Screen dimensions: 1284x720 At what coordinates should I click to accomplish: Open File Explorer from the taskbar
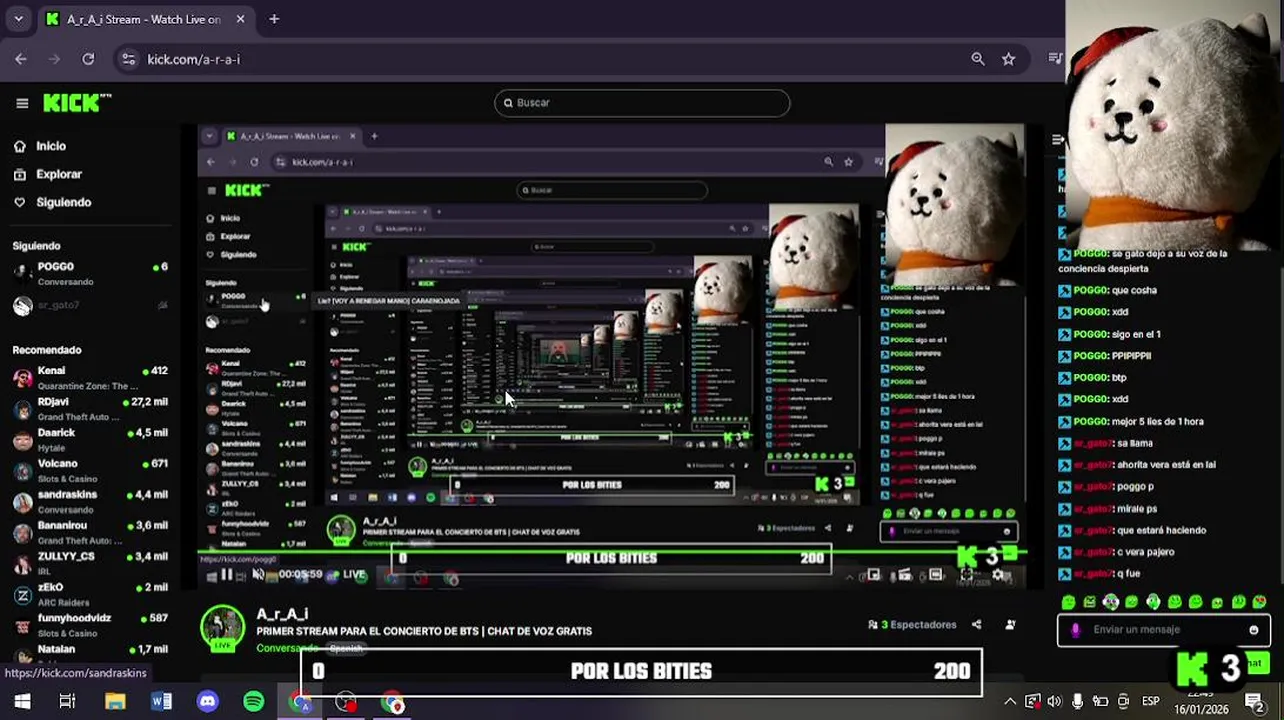(115, 702)
